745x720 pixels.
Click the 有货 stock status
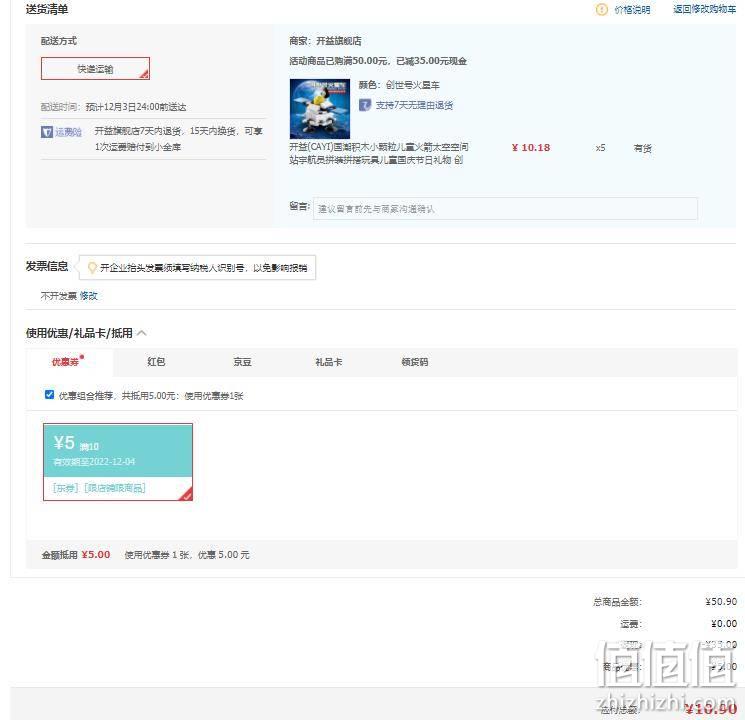click(x=642, y=148)
